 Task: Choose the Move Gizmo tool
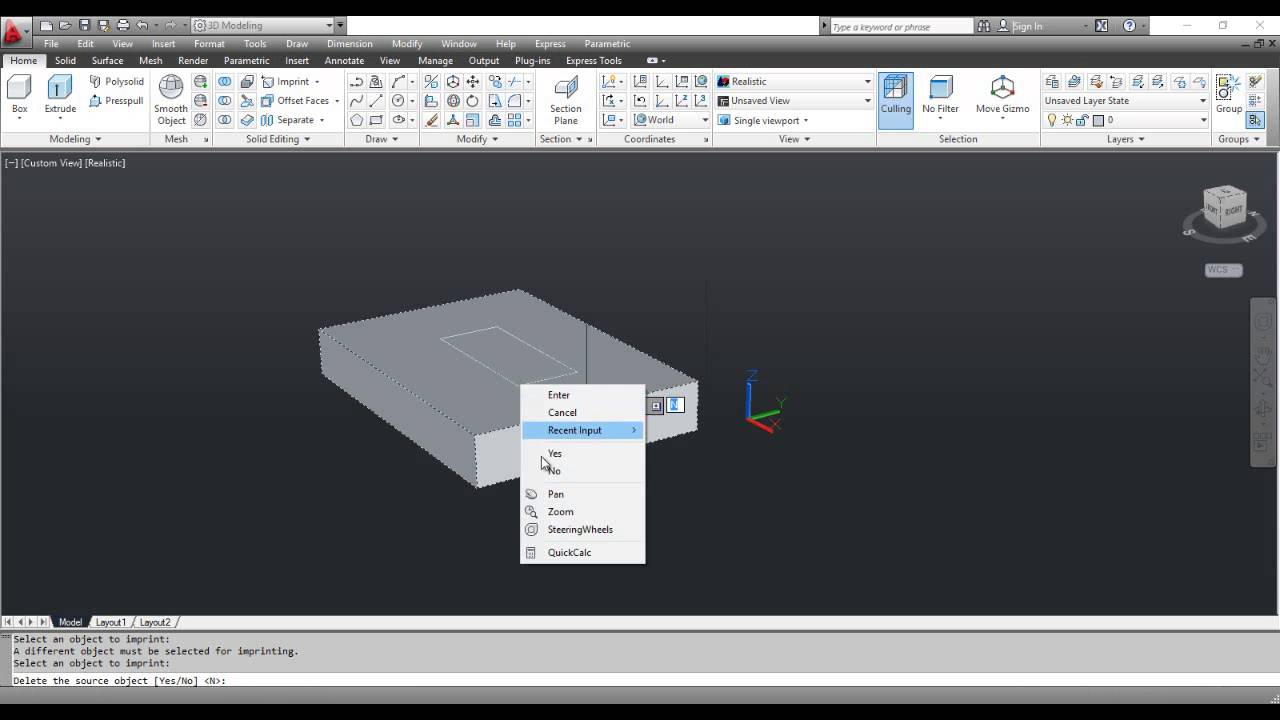(x=1002, y=97)
